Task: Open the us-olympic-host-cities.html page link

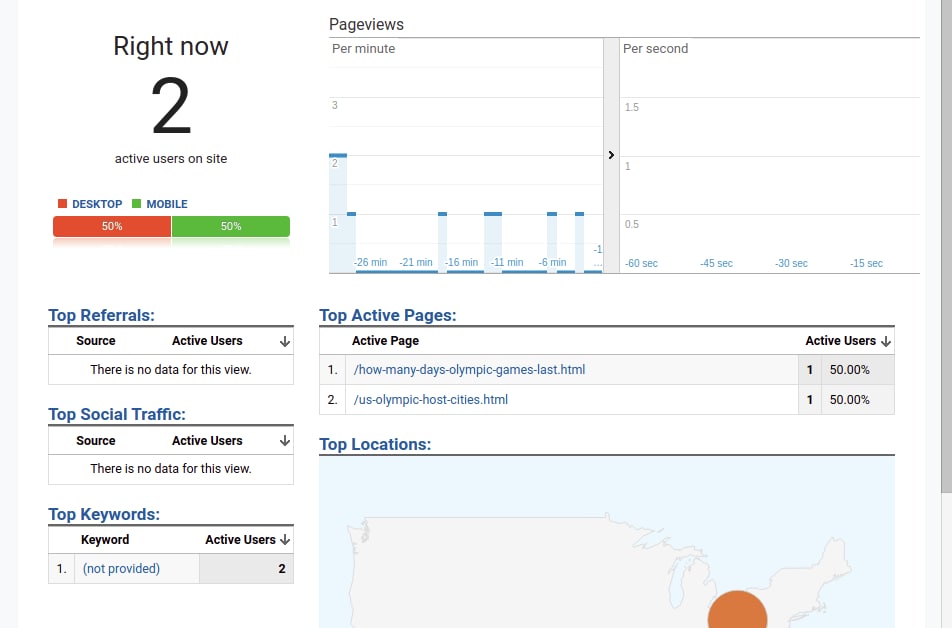Action: (430, 400)
